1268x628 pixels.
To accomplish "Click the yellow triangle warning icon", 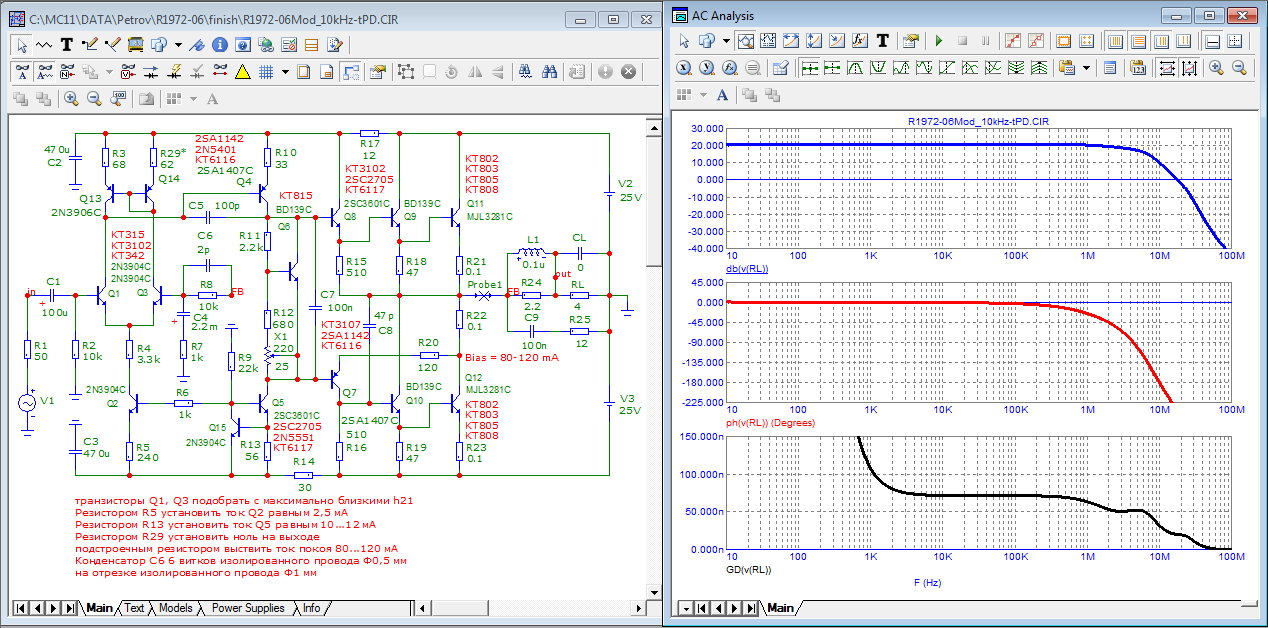I will point(243,72).
